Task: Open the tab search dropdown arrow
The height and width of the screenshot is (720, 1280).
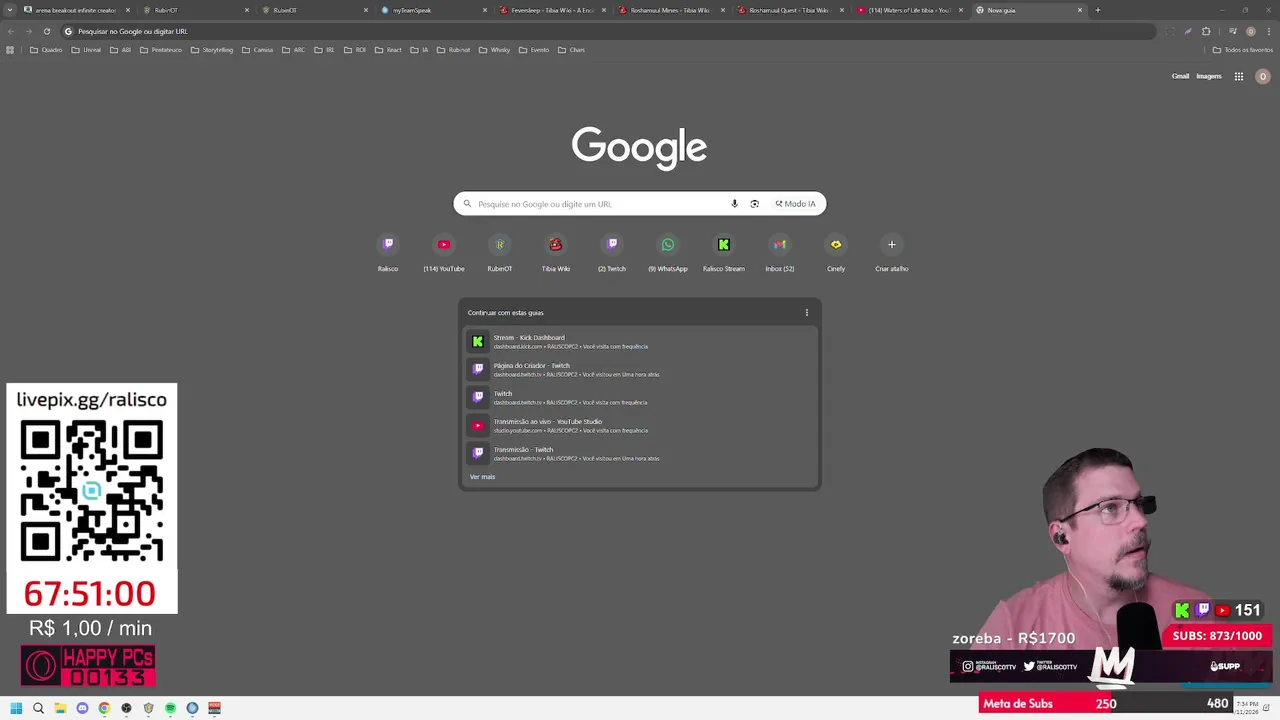Action: point(10,10)
